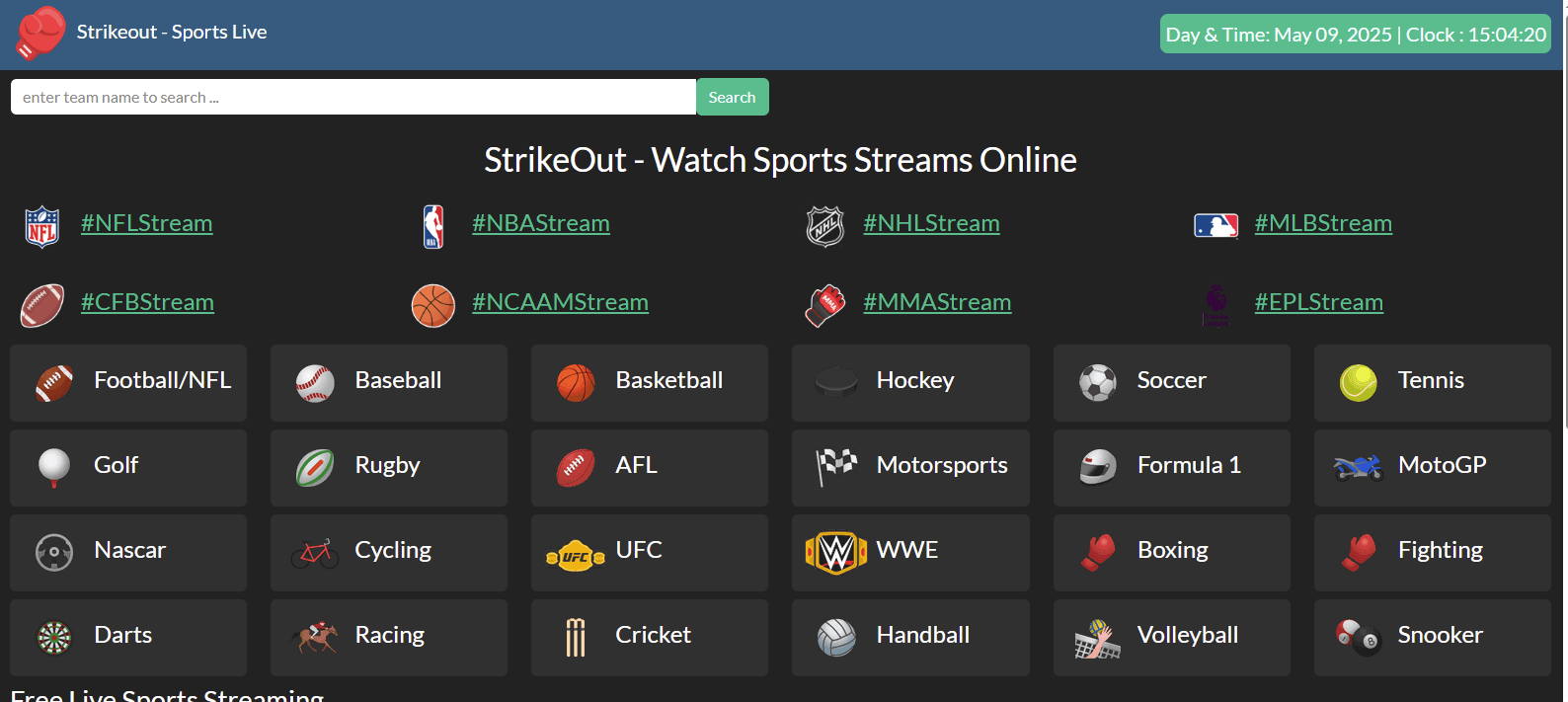Screen dimensions: 1568x702
Task: Open the #MLBStream link
Action: pyautogui.click(x=1324, y=223)
